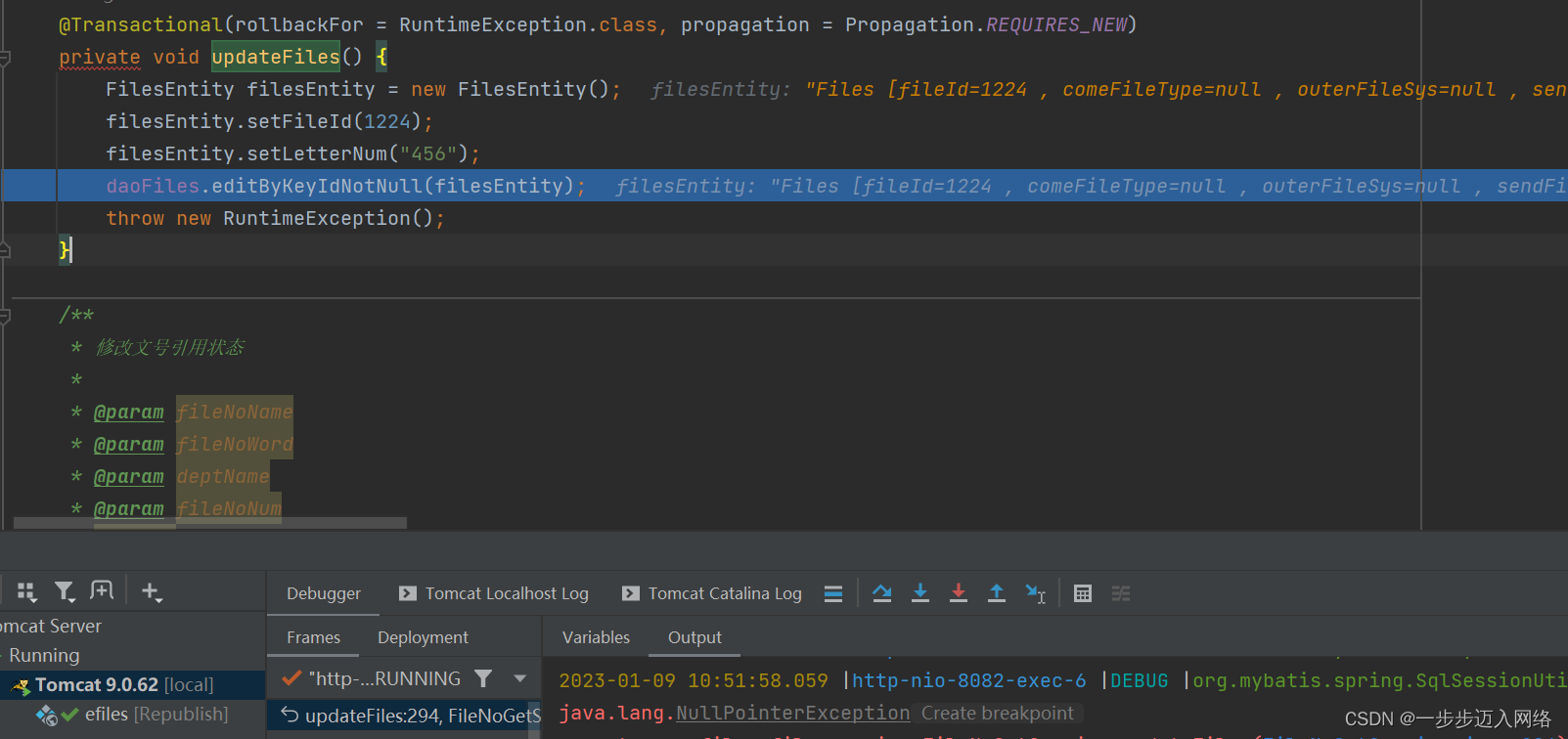Screen dimensions: 1568x739
Task: Click the throw new RuntimeException line
Action: click(275, 218)
